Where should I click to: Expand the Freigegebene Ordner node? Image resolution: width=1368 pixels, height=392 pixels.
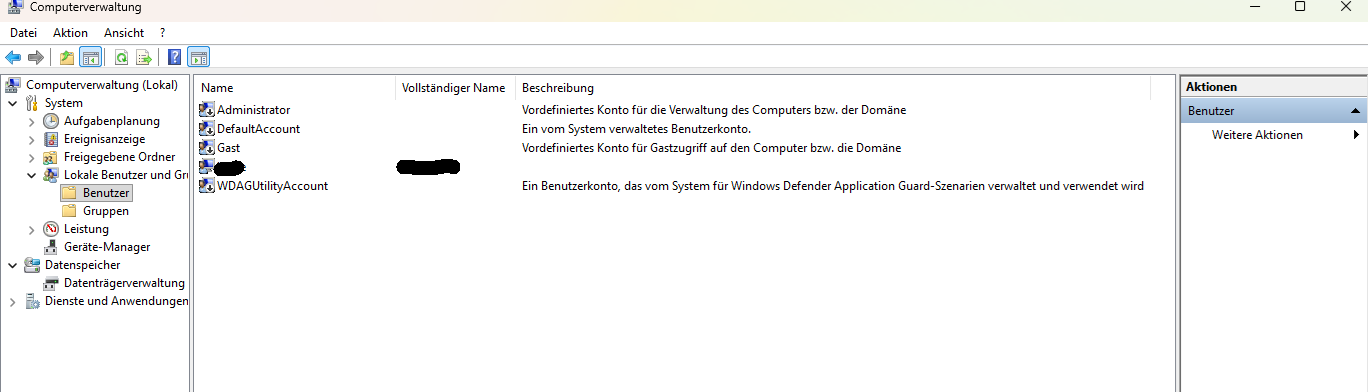click(x=31, y=157)
